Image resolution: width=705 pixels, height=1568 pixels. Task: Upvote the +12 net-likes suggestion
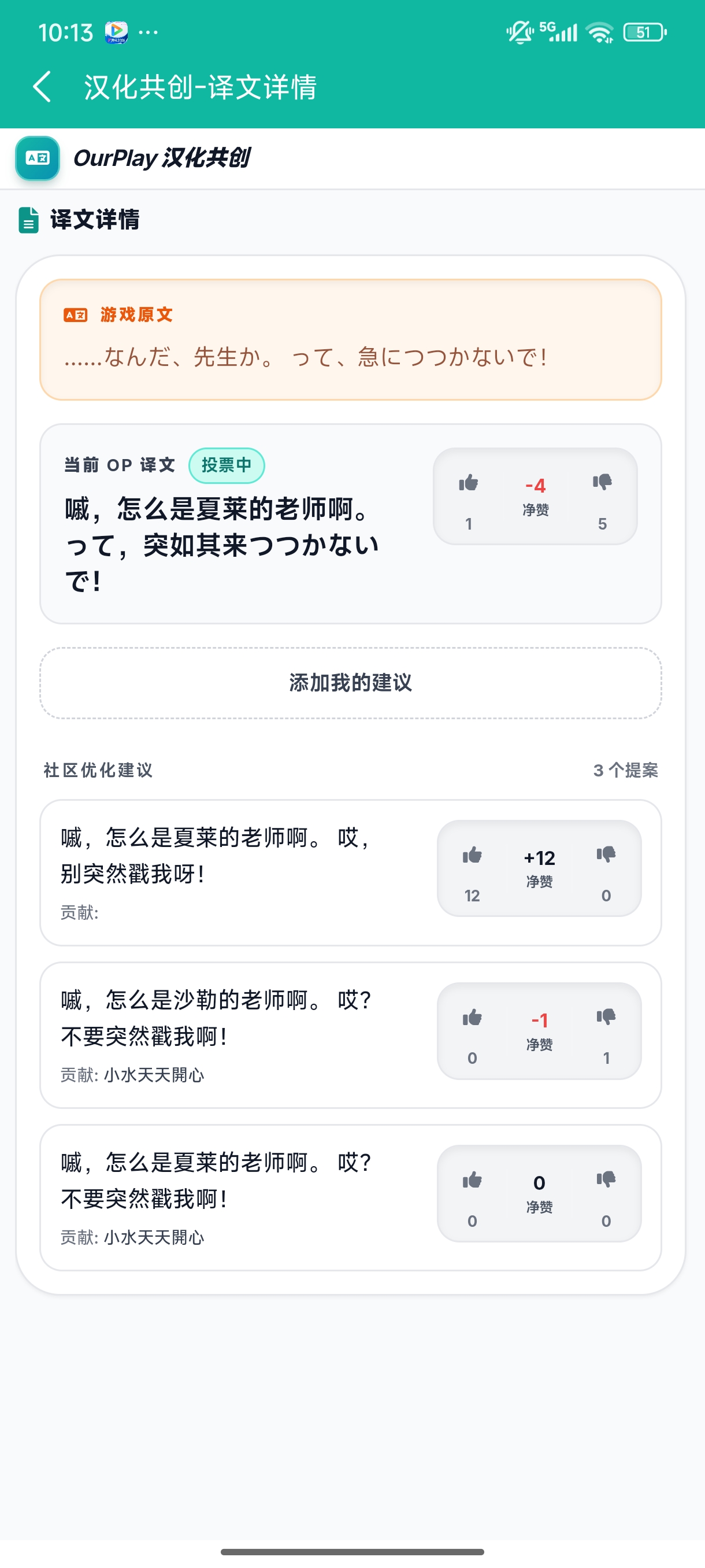coord(472,856)
